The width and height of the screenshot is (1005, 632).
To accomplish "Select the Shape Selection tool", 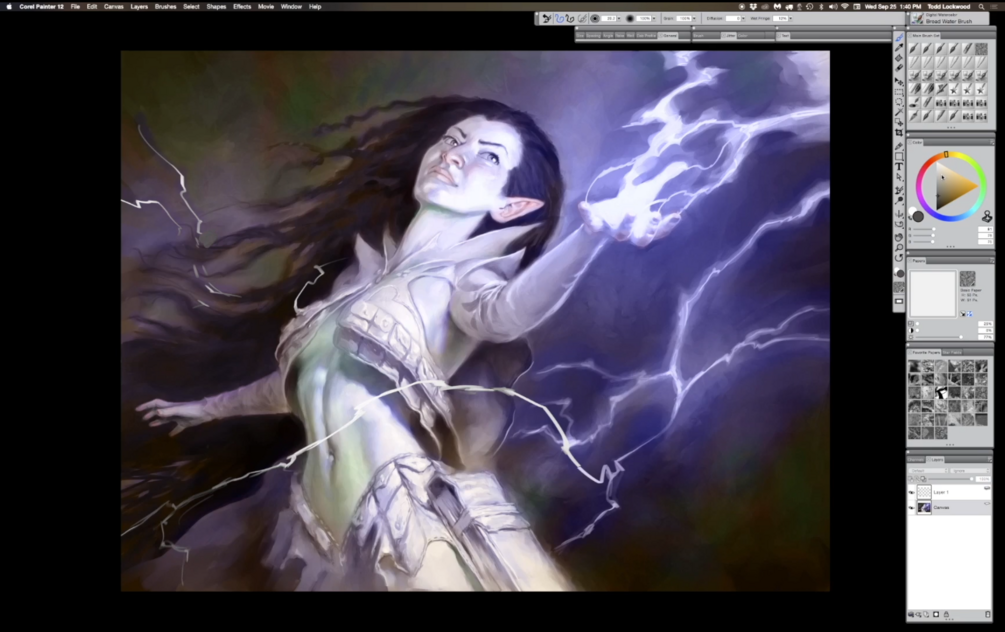I will click(899, 177).
